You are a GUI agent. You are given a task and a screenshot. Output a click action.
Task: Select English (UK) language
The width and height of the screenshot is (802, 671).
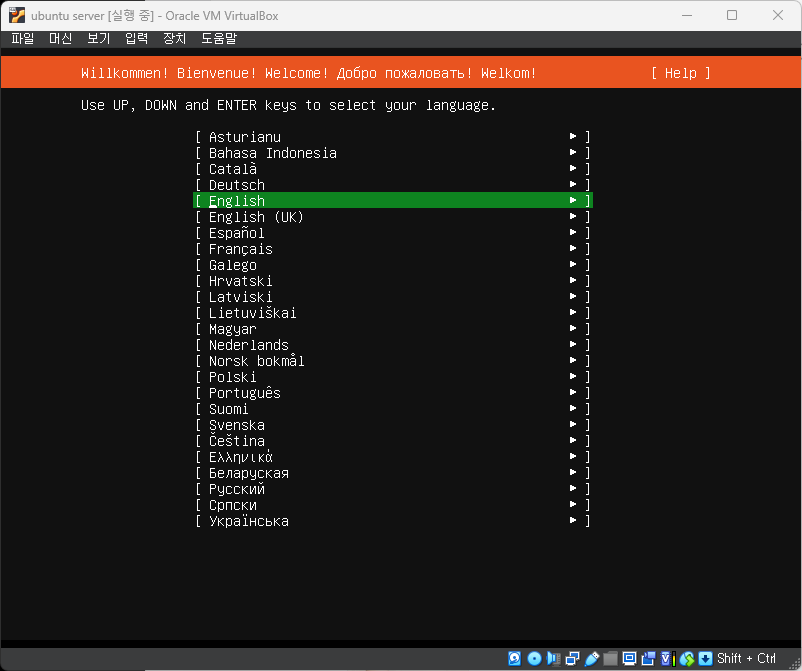[x=393, y=217]
